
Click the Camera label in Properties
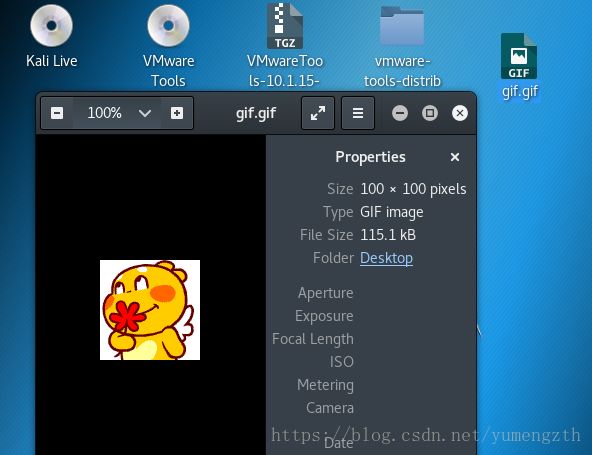330,408
